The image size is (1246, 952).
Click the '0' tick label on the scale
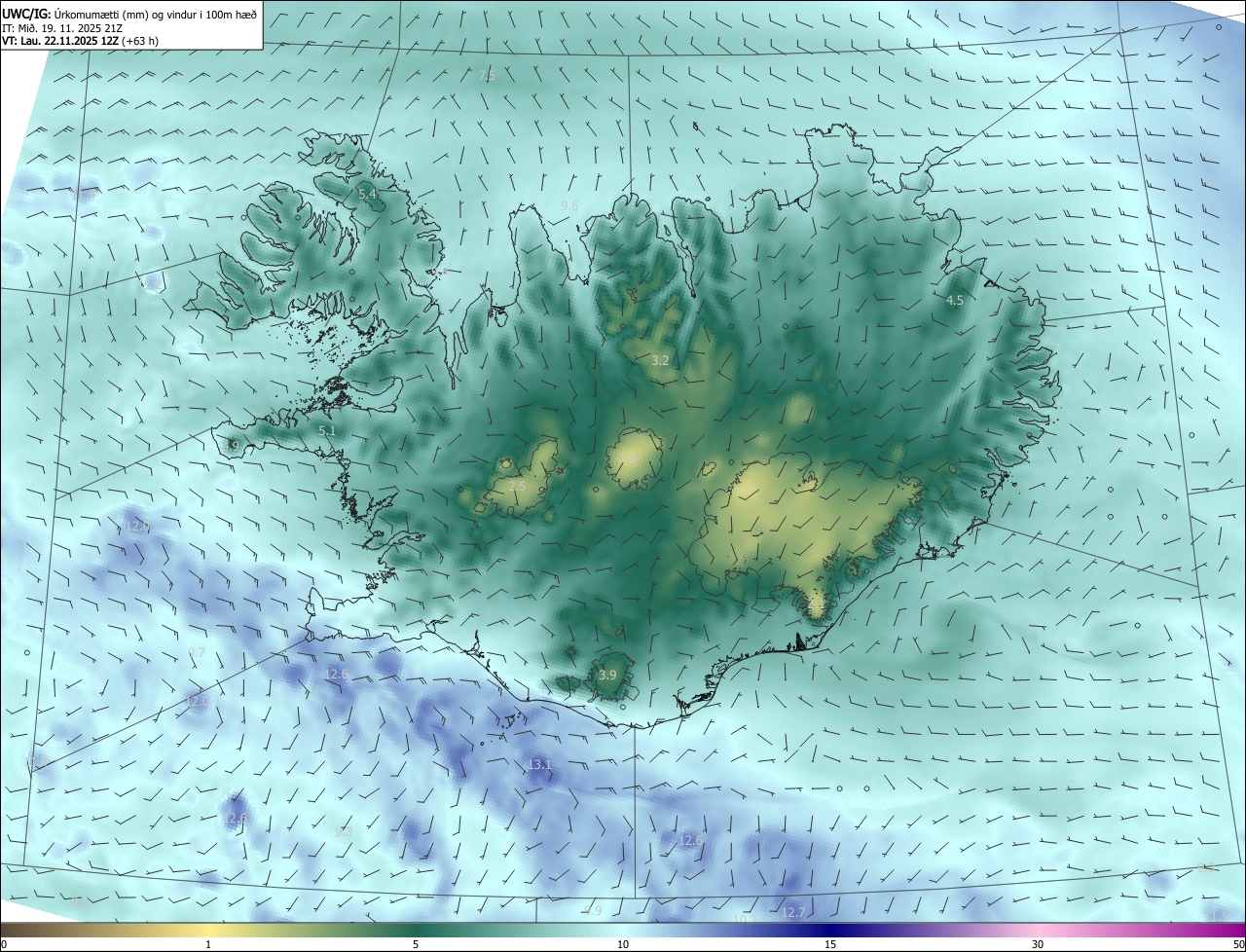tap(4, 944)
